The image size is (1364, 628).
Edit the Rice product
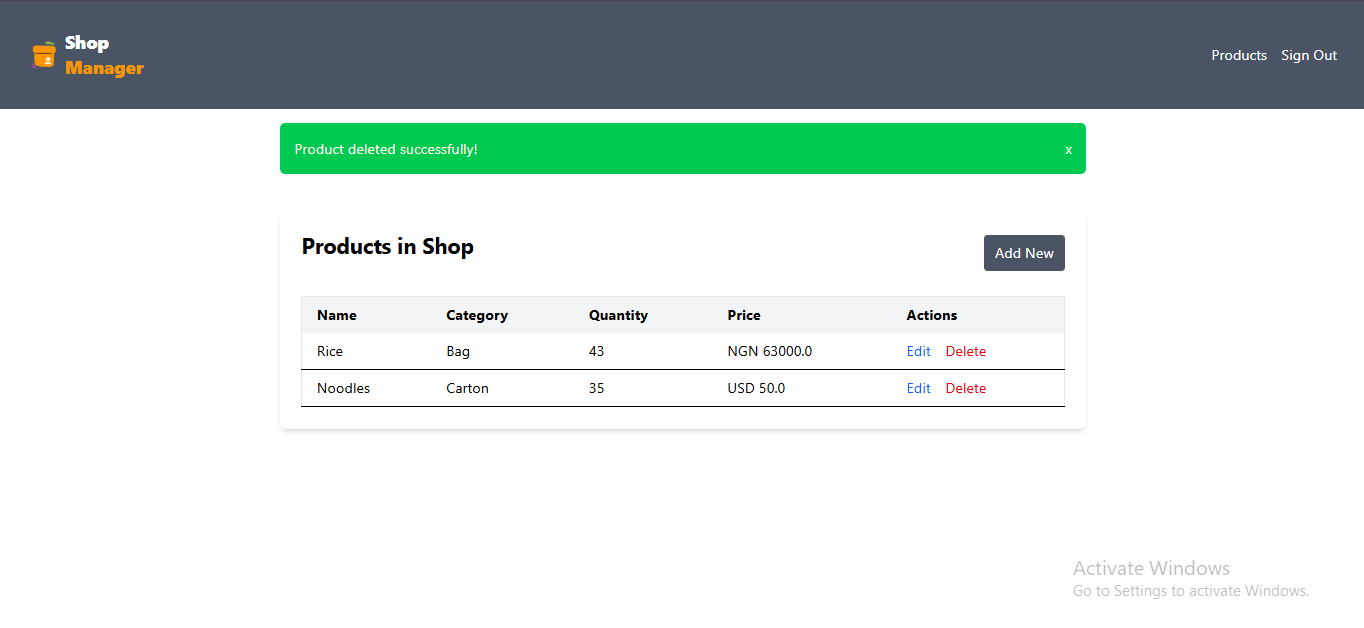918,351
